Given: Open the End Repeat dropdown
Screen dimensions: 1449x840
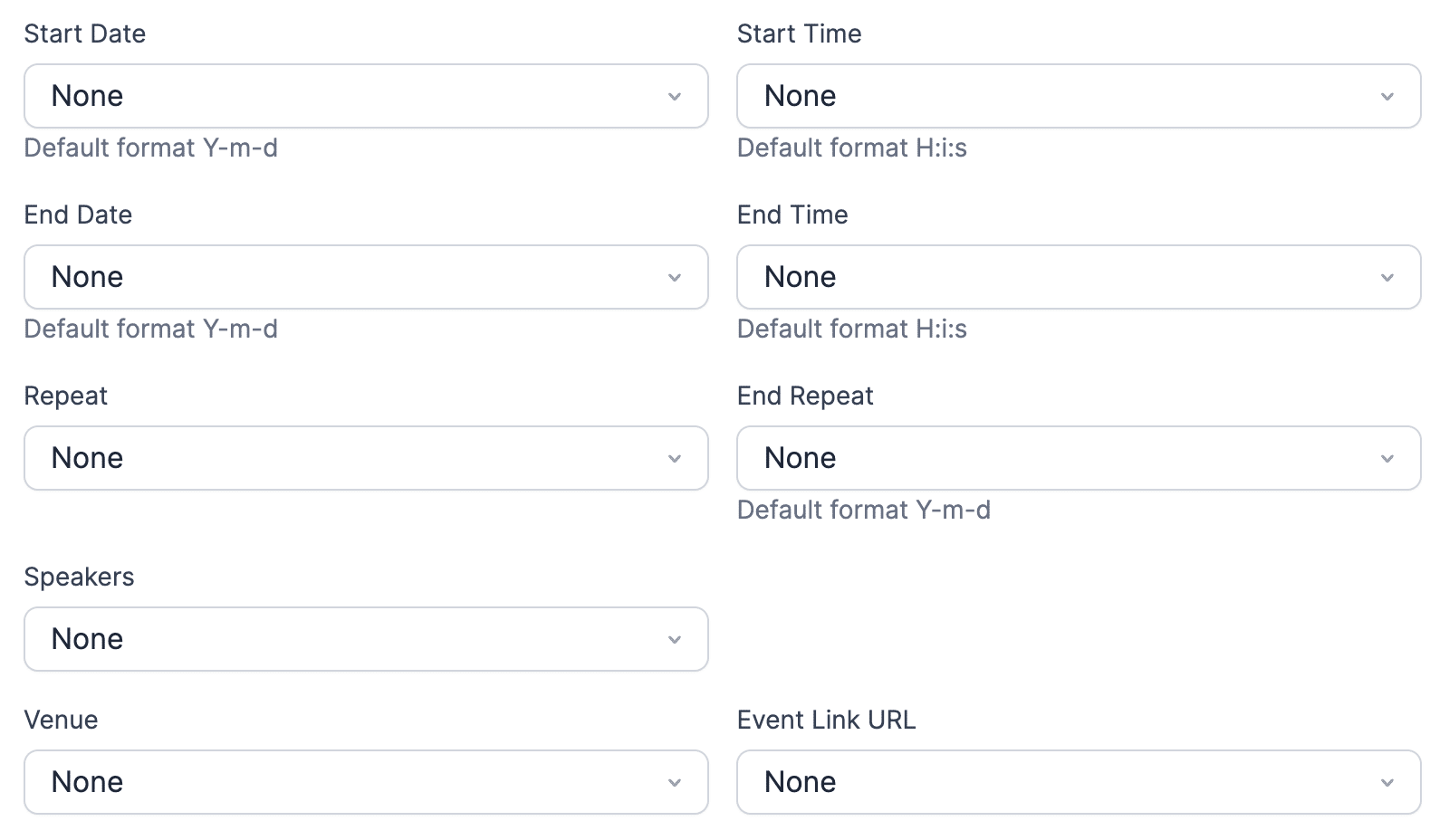Looking at the screenshot, I should (x=1078, y=458).
